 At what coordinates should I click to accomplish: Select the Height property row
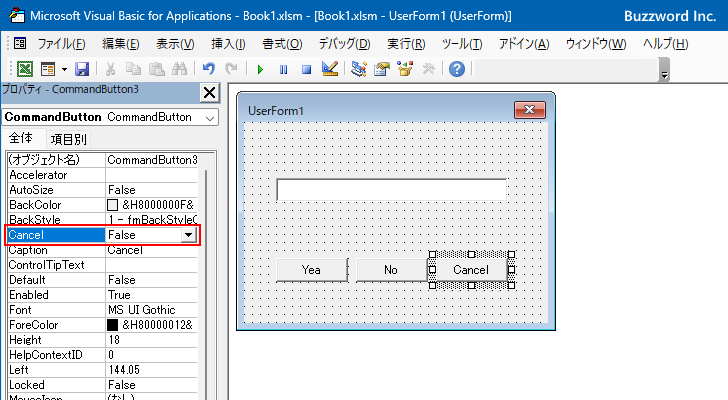point(103,340)
